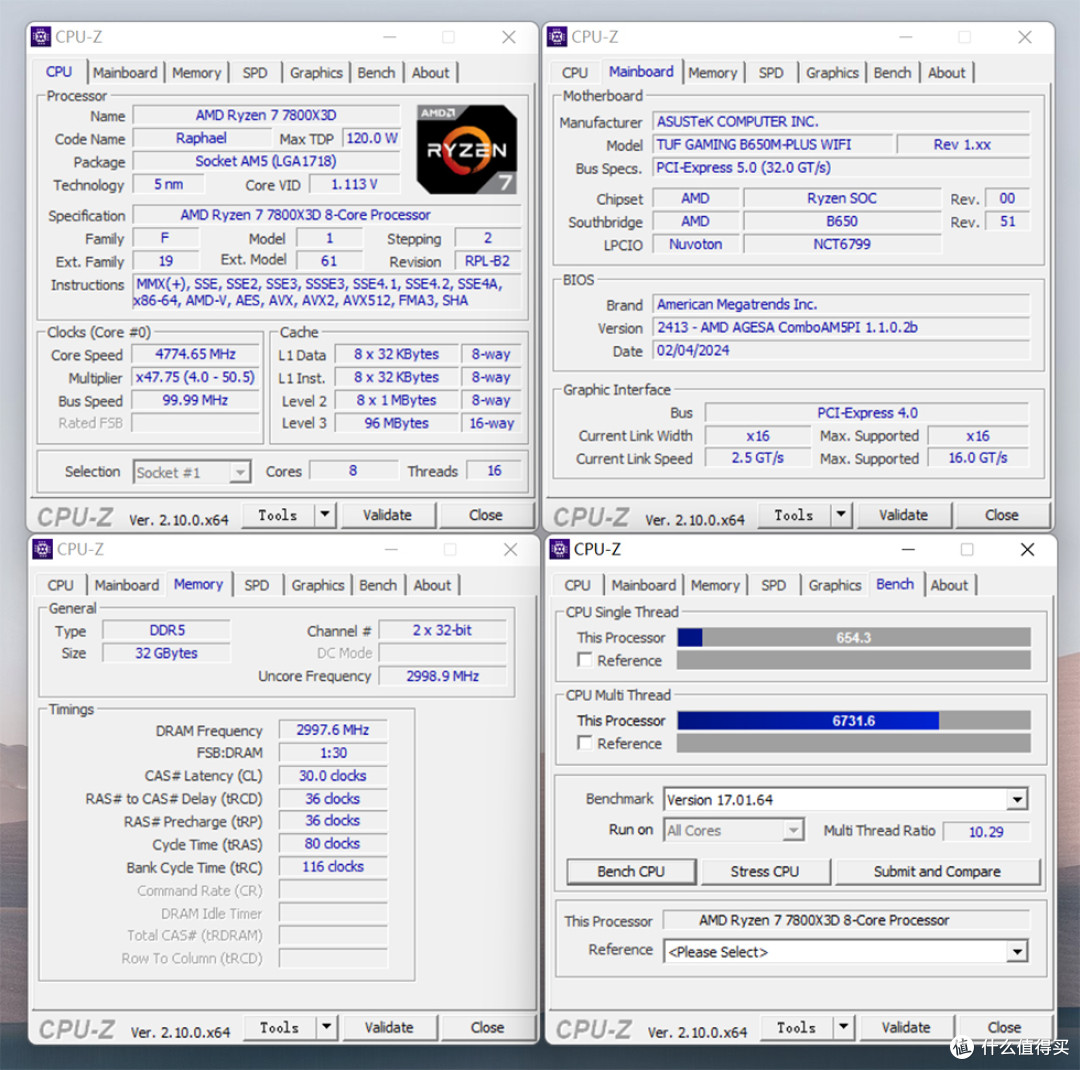Tick the Reference checkbox under CPU Single Thread
Image resolution: width=1080 pixels, height=1070 pixels.
(585, 660)
